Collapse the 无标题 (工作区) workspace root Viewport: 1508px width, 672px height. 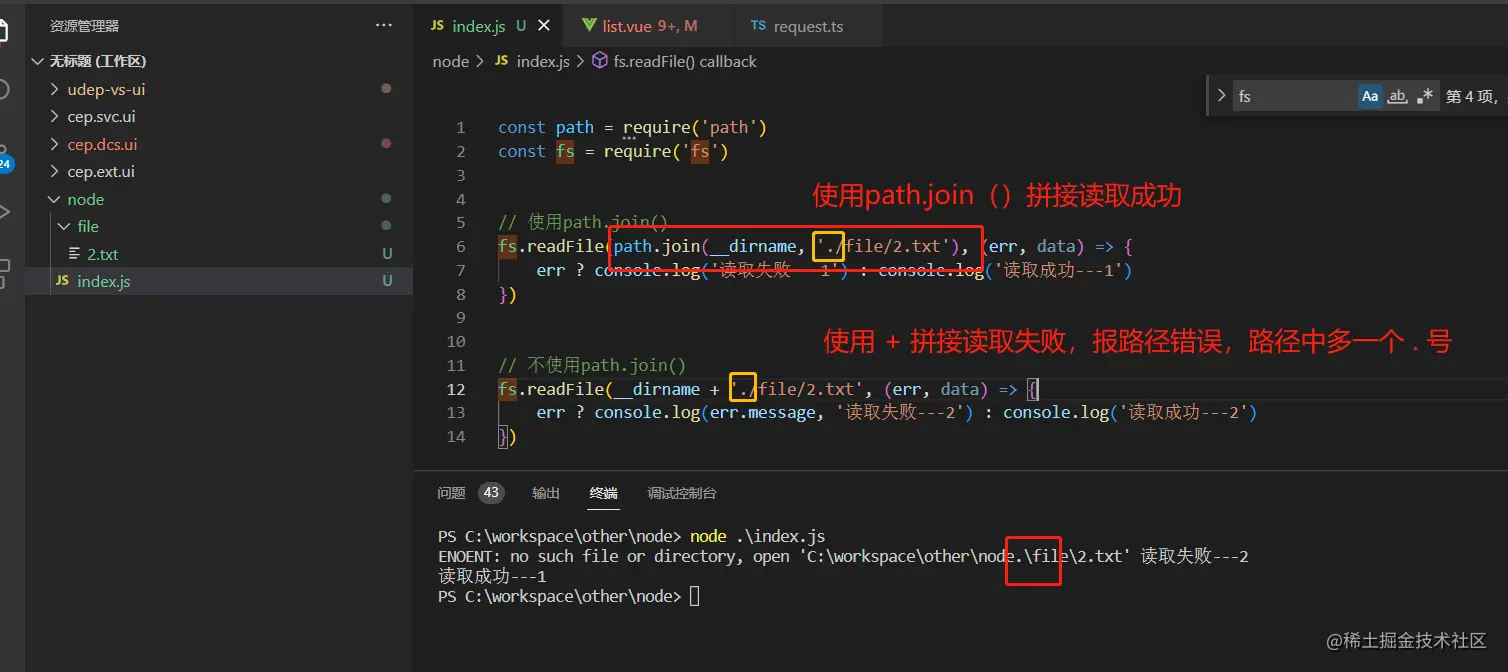tap(38, 61)
